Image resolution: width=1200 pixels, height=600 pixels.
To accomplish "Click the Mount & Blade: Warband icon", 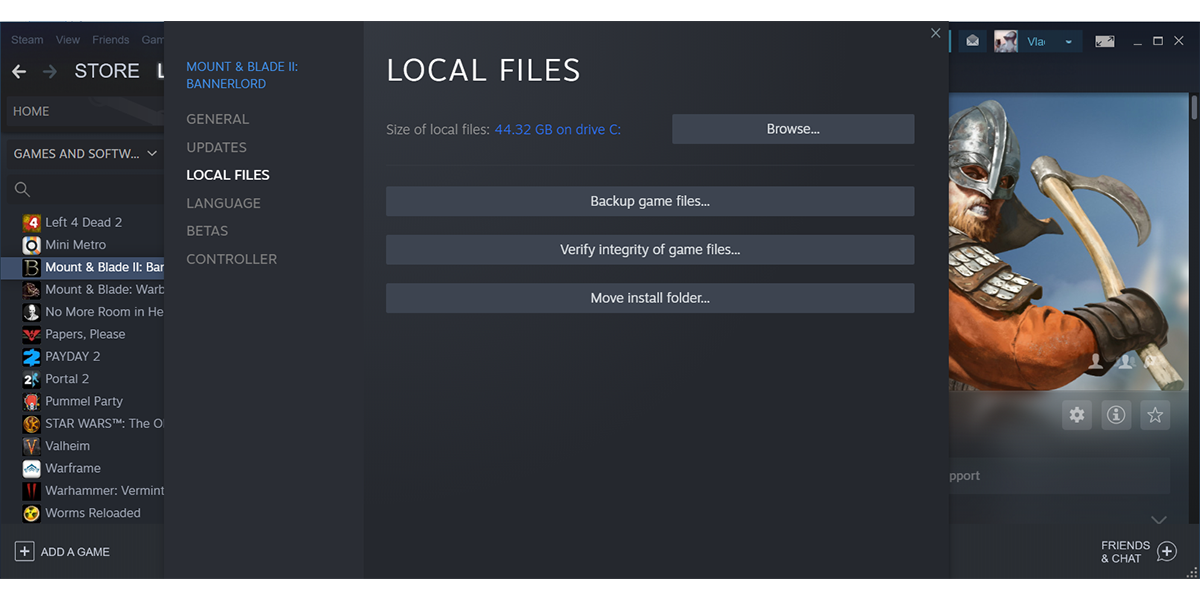I will click(x=31, y=289).
